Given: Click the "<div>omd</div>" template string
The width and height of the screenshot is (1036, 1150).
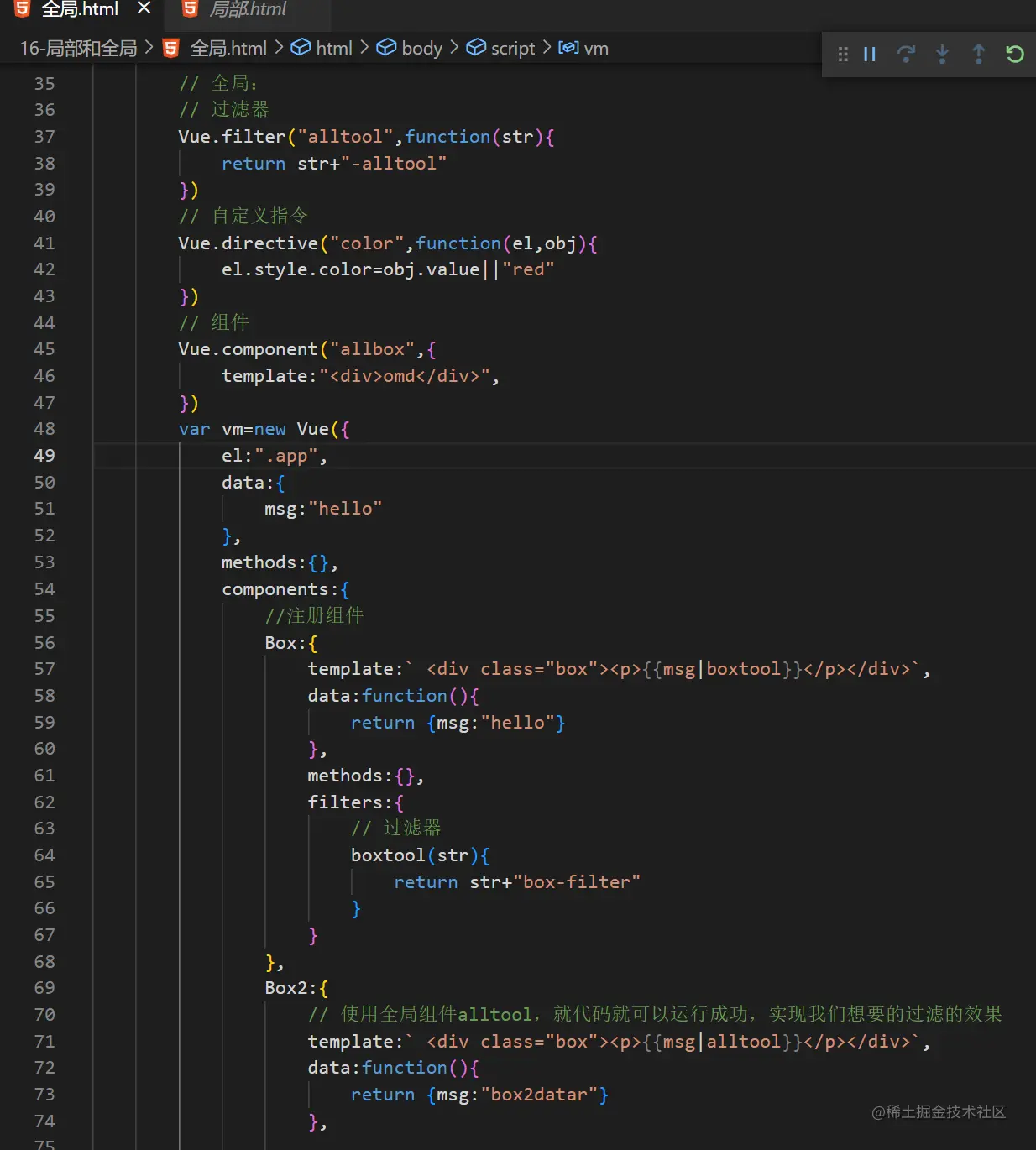Looking at the screenshot, I should coord(405,376).
